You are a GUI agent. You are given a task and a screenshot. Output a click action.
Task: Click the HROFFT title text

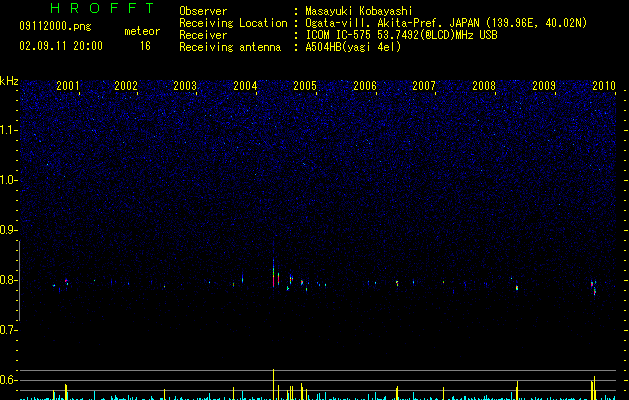click(x=103, y=8)
